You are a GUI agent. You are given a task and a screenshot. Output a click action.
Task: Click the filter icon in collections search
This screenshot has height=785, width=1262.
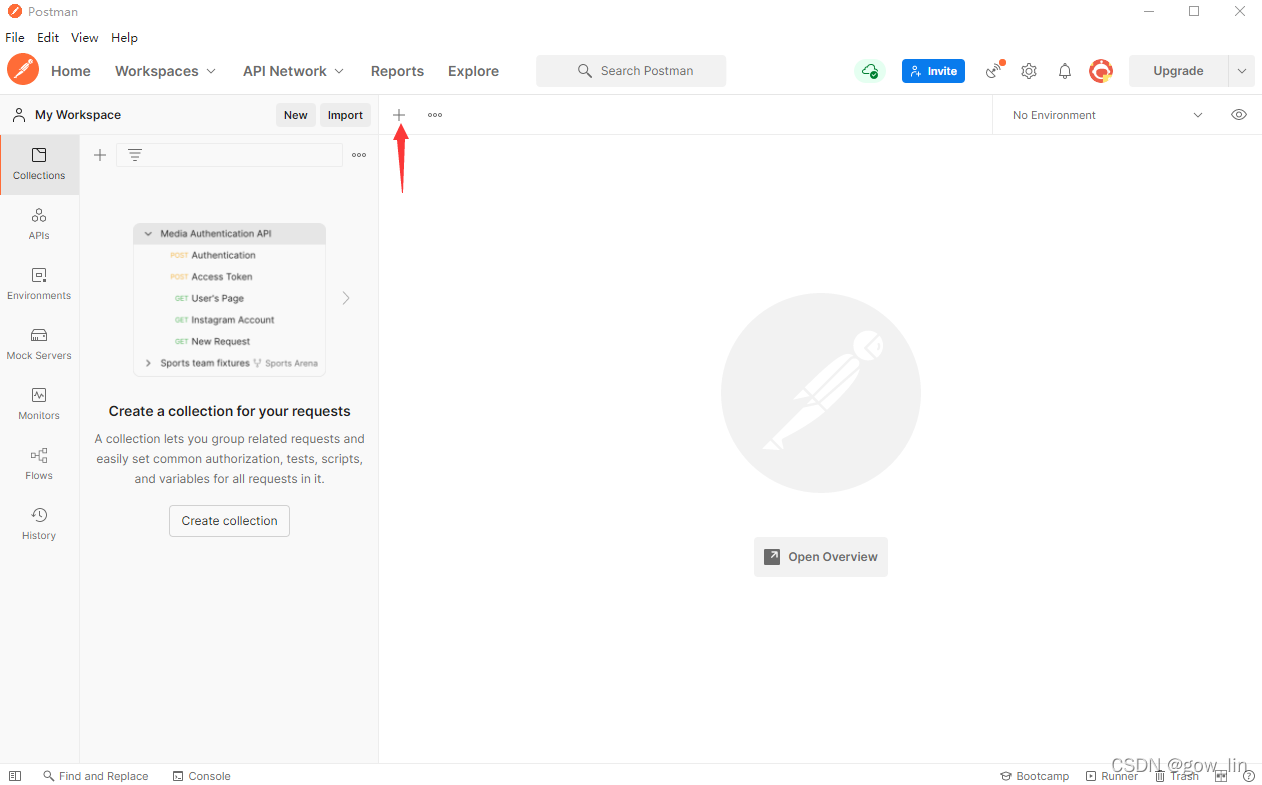(x=135, y=155)
